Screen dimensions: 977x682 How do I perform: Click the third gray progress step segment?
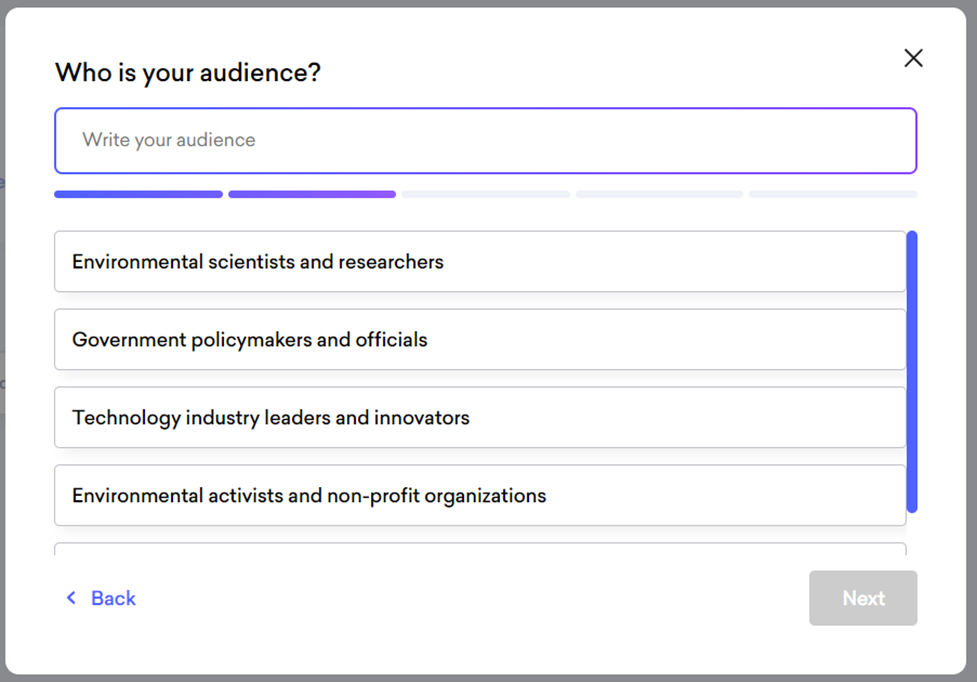pyautogui.click(x=486, y=194)
